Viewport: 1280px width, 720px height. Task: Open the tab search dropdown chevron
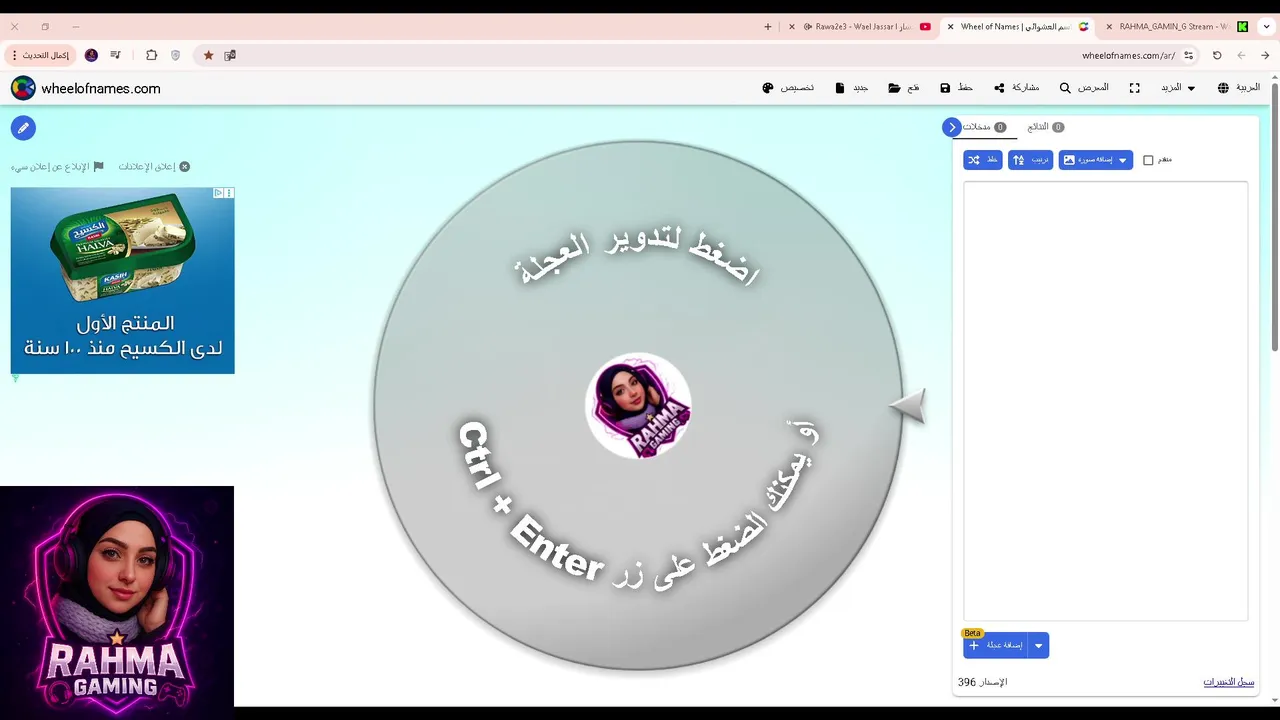tap(1266, 27)
